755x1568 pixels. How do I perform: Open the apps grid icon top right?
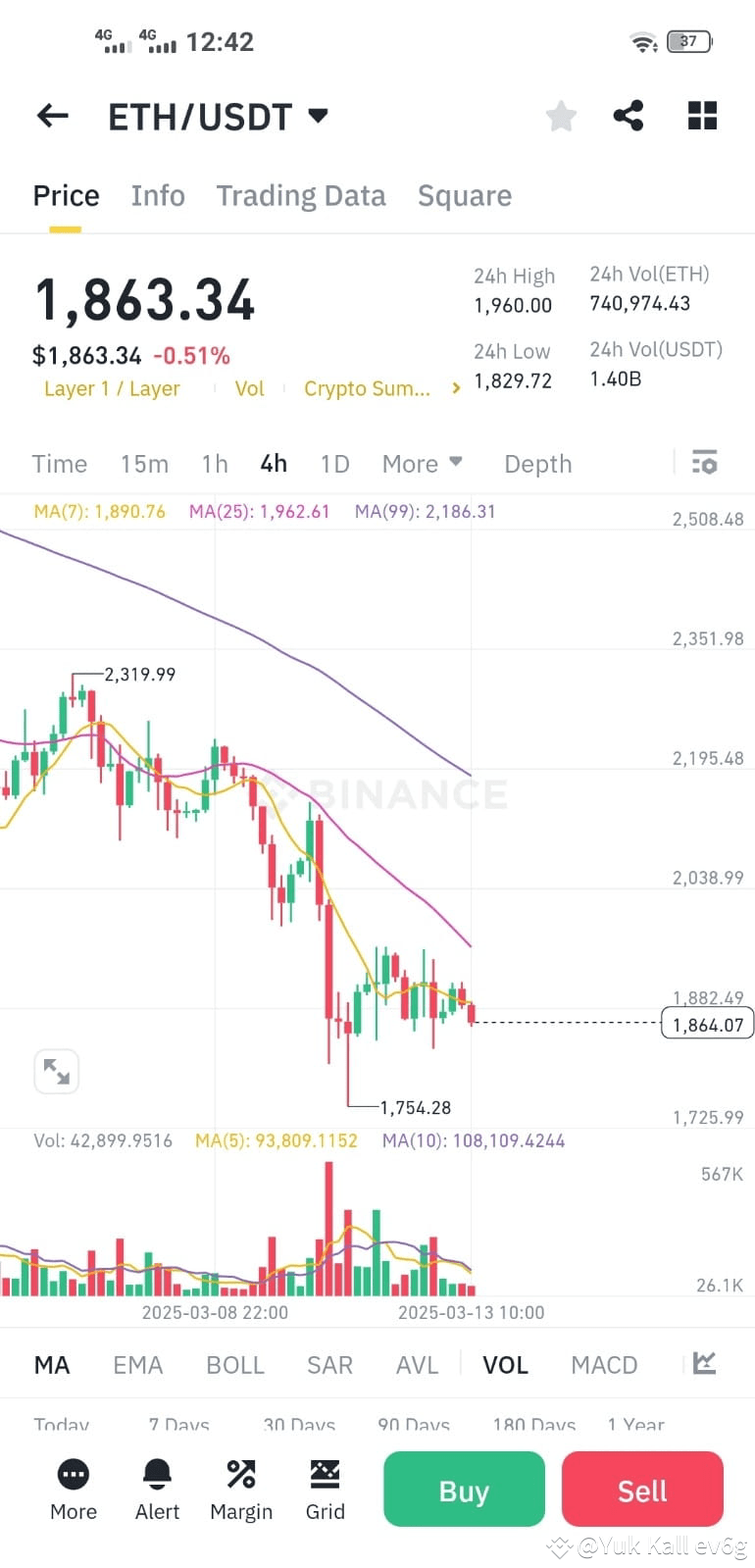pos(702,115)
